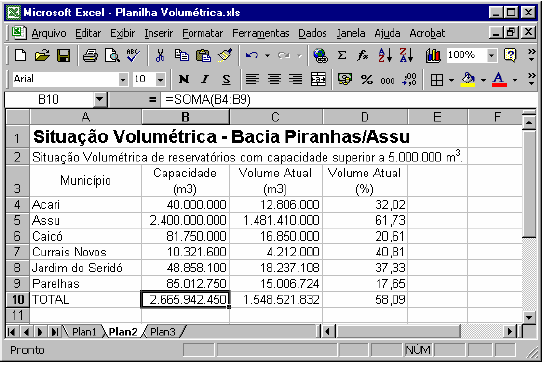Click the Format Painter brush icon
This screenshot has width=545, height=365.
[x=225, y=55]
